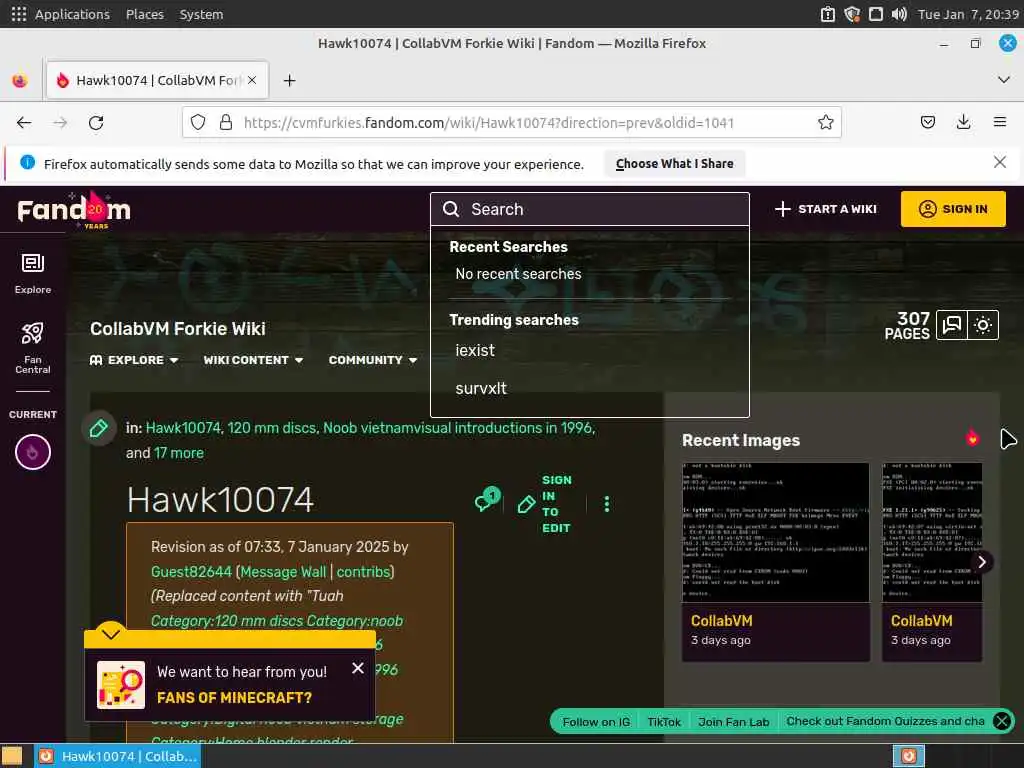Open the contribs link
The width and height of the screenshot is (1024, 768).
pos(363,571)
